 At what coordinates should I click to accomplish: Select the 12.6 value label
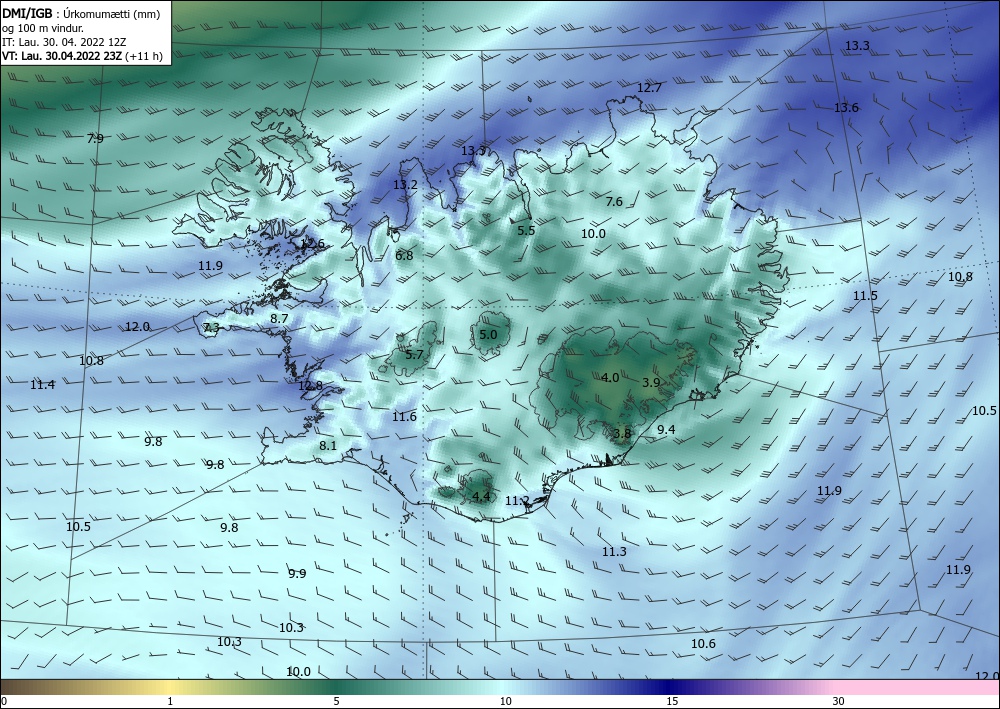(312, 244)
